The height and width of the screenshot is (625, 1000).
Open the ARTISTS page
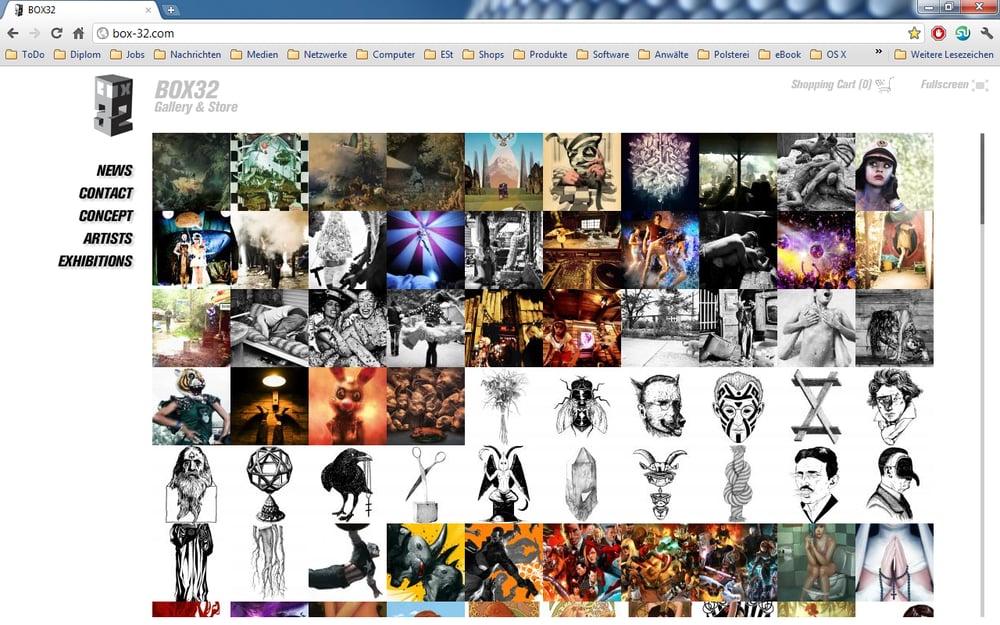point(108,239)
